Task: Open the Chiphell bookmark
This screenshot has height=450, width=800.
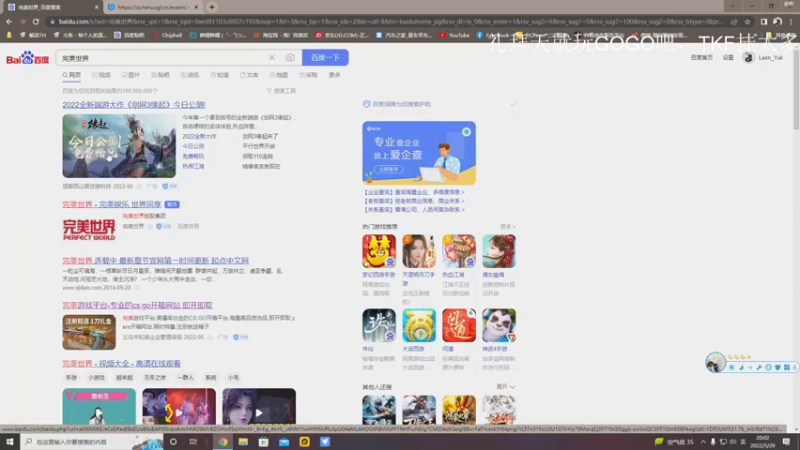Action: (x=167, y=35)
